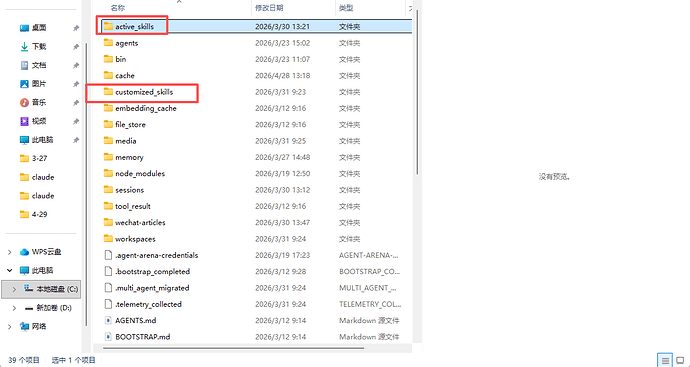This screenshot has height=367, width=690.
Task: Open 网络 in the navigation pane
Action: coord(39,327)
